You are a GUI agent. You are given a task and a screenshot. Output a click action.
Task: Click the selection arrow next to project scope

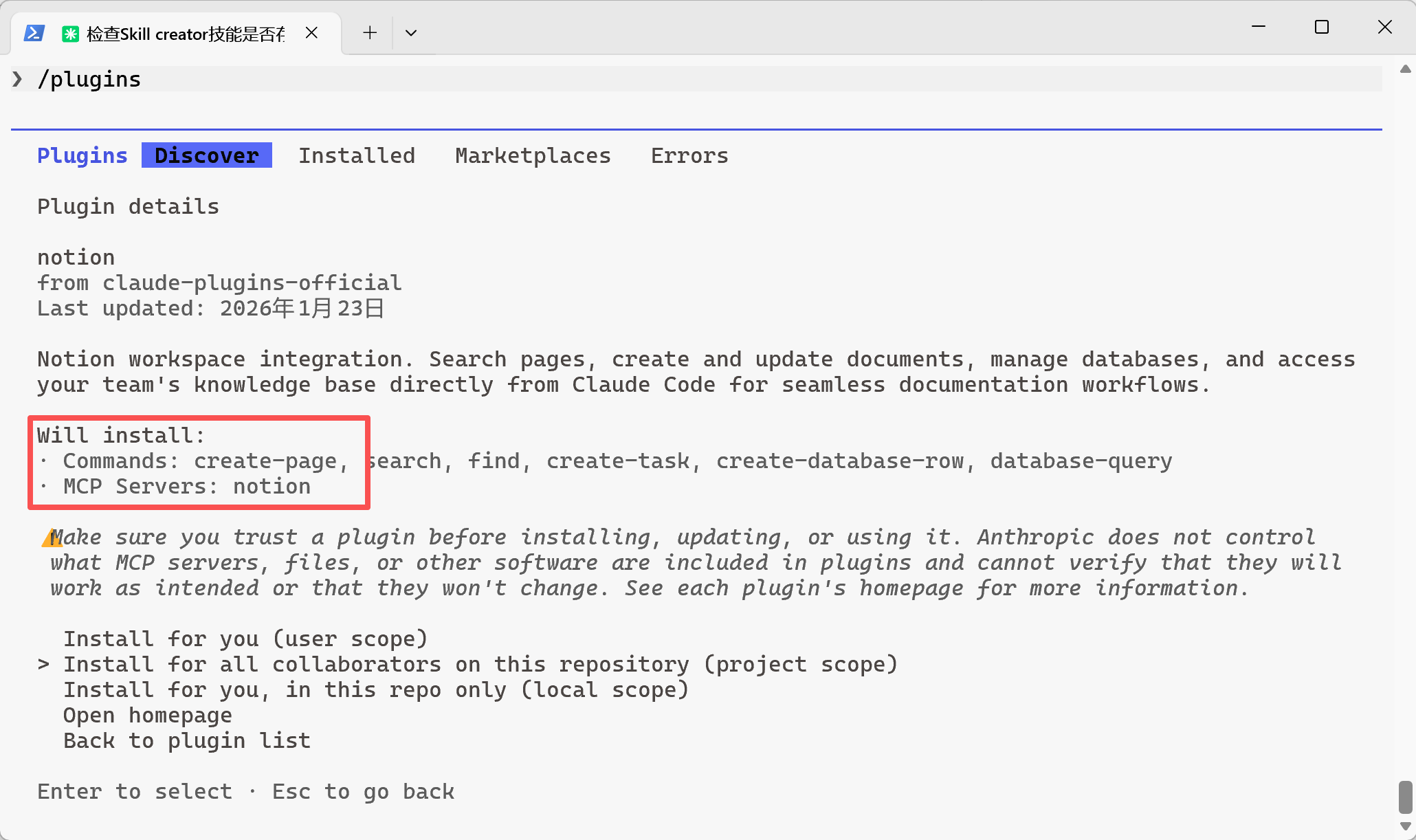[44, 665]
